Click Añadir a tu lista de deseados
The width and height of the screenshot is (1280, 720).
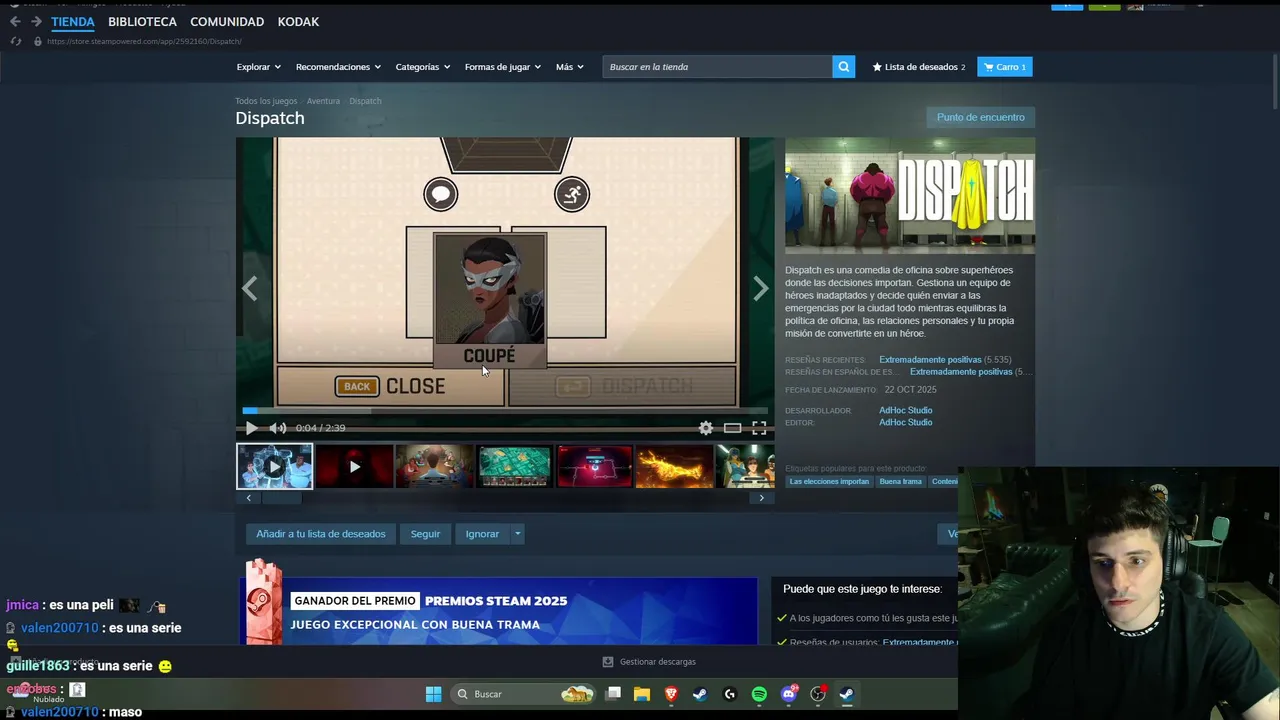coord(320,534)
